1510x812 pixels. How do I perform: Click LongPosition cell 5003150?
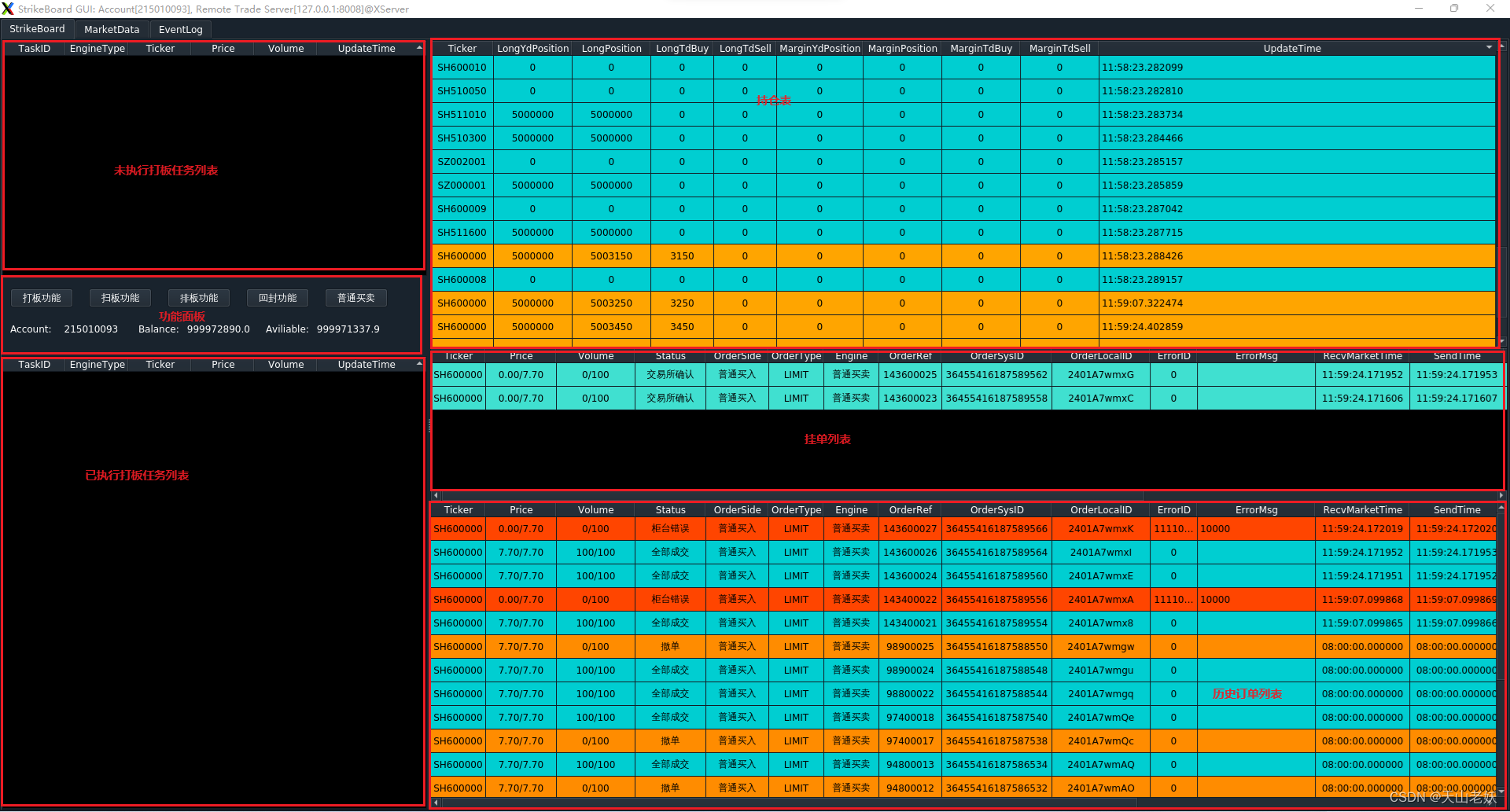click(611, 256)
